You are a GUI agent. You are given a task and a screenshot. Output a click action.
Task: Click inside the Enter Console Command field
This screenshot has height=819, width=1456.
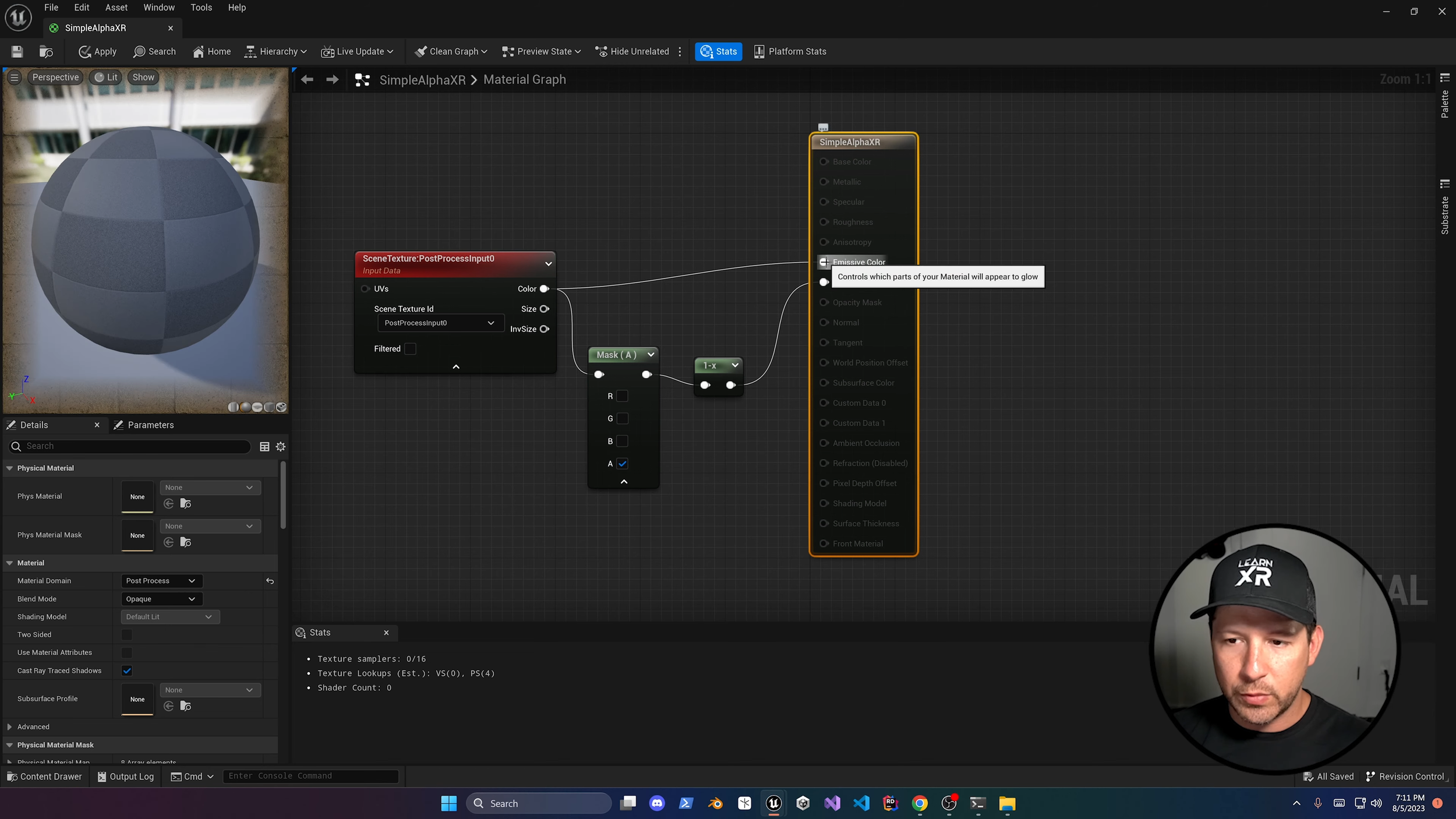coord(310,775)
